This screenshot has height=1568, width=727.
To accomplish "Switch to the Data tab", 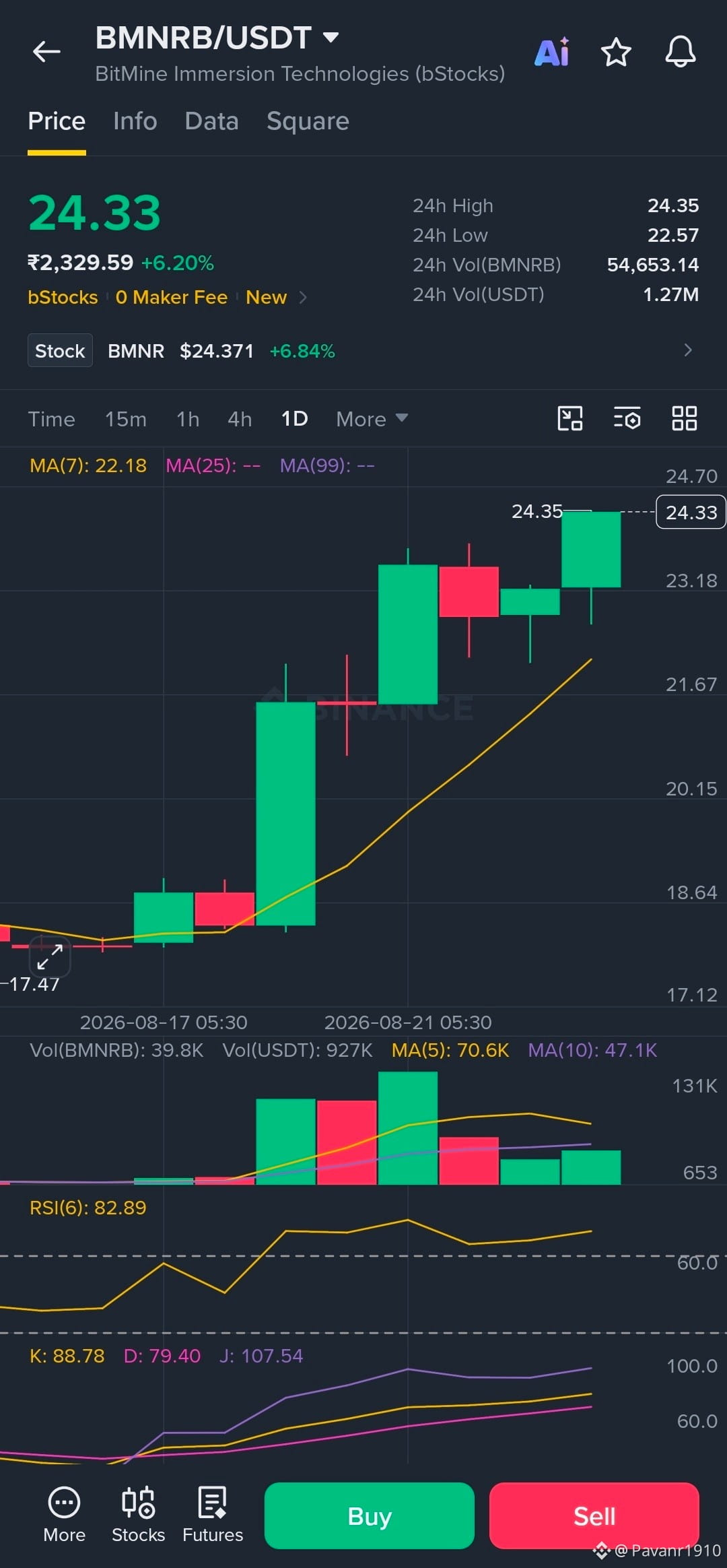I will [x=212, y=121].
